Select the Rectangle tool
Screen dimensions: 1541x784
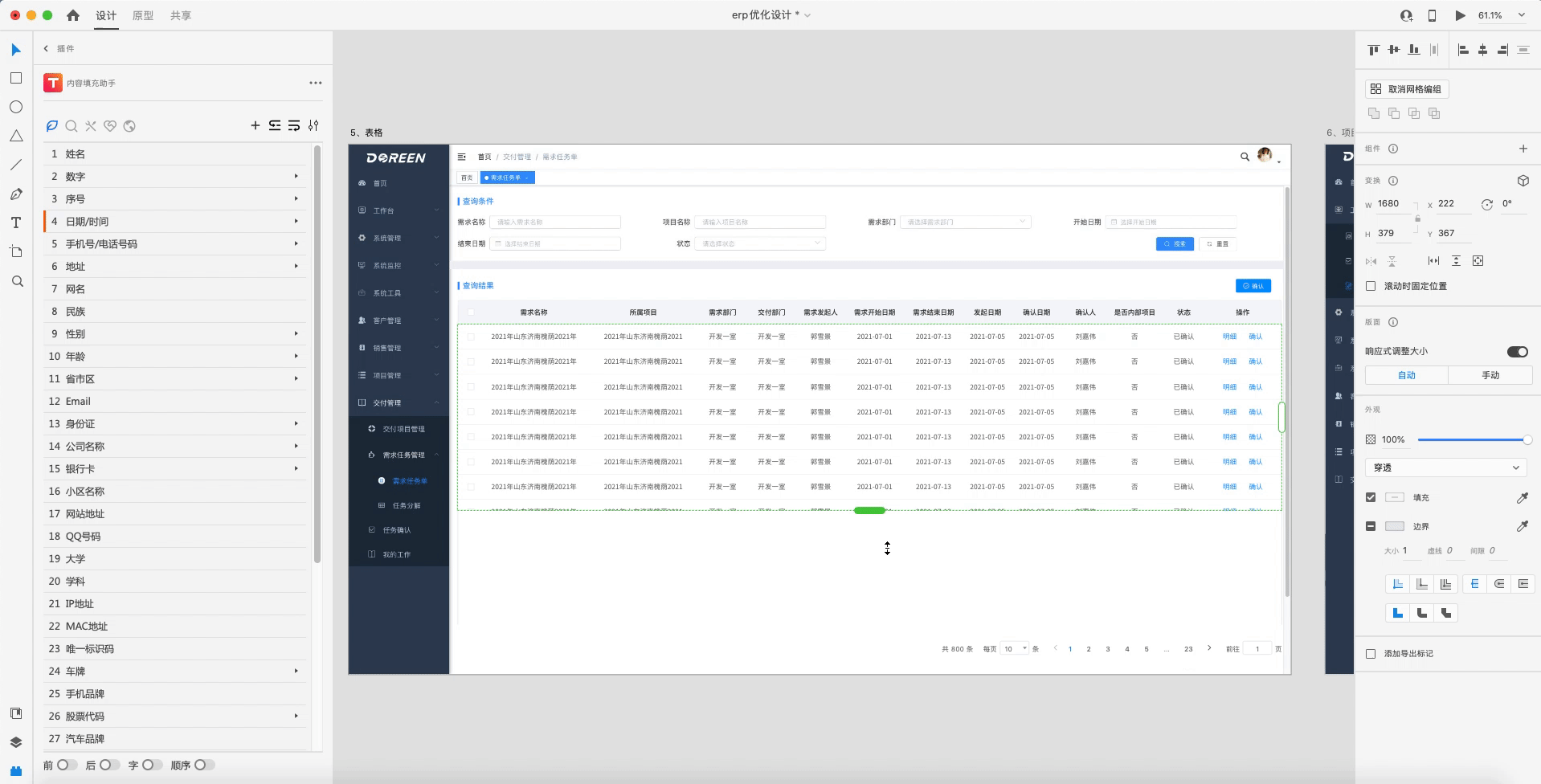point(16,78)
